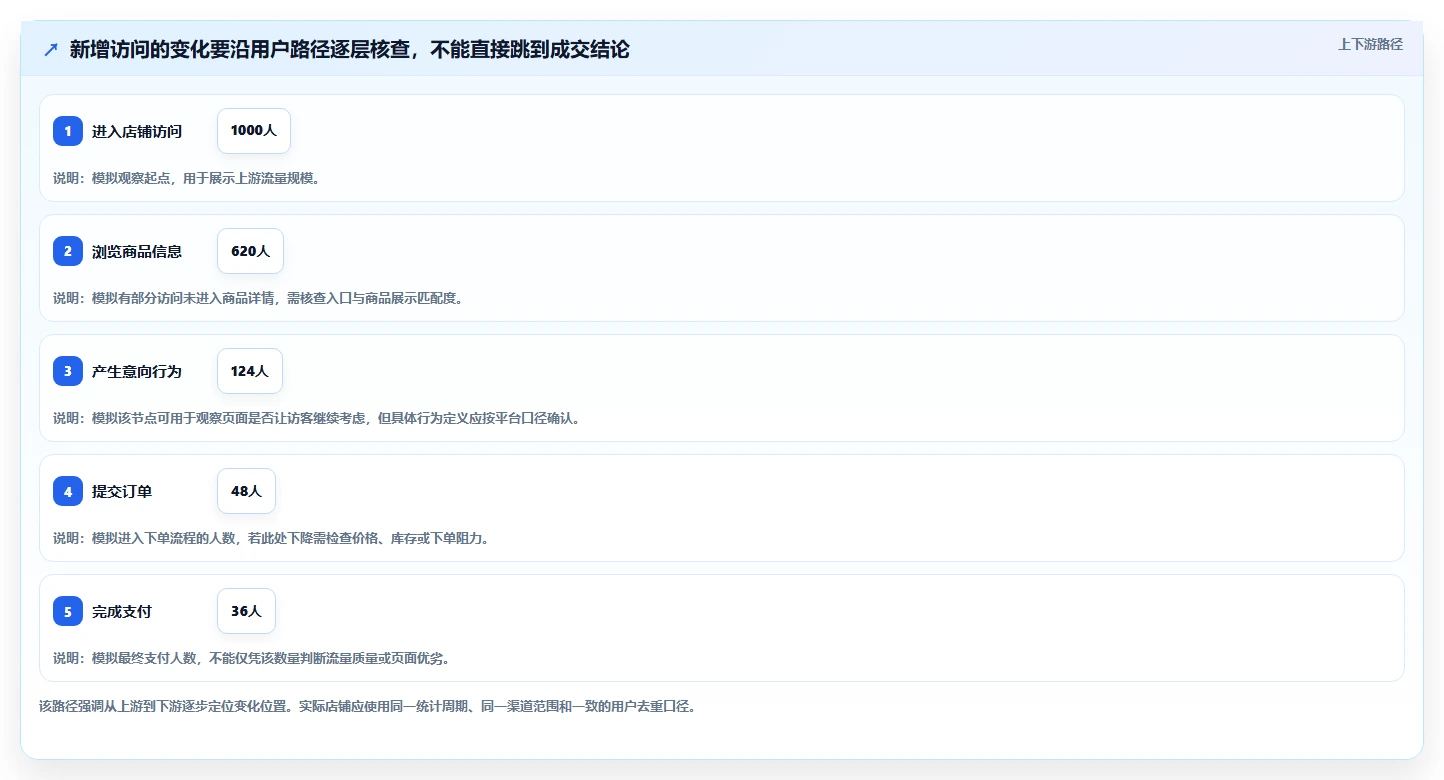Select the 进入店铺访问 step label
Viewport: 1444px width, 780px height.
(x=137, y=131)
